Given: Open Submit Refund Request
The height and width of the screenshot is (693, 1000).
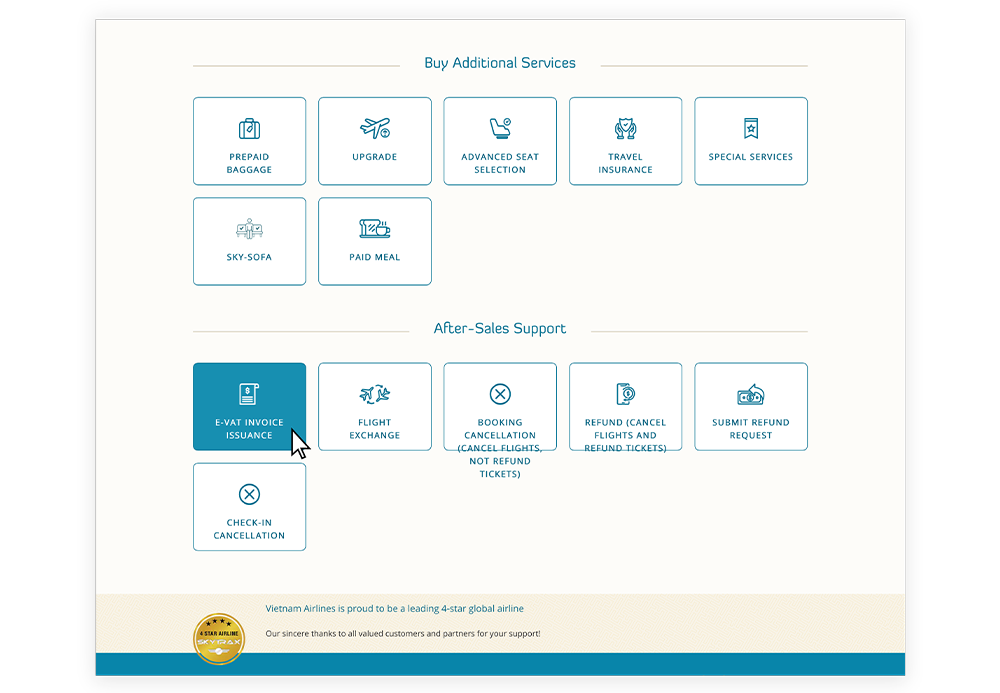Looking at the screenshot, I should click(x=750, y=406).
